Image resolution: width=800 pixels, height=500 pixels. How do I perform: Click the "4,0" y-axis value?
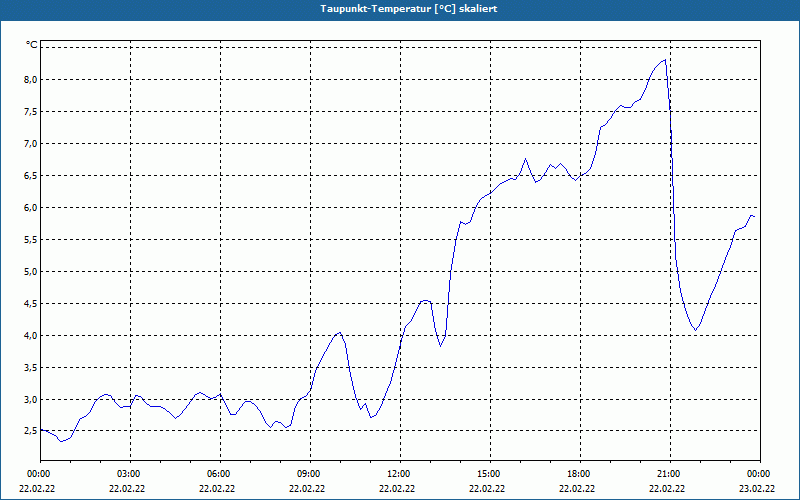click(x=31, y=336)
